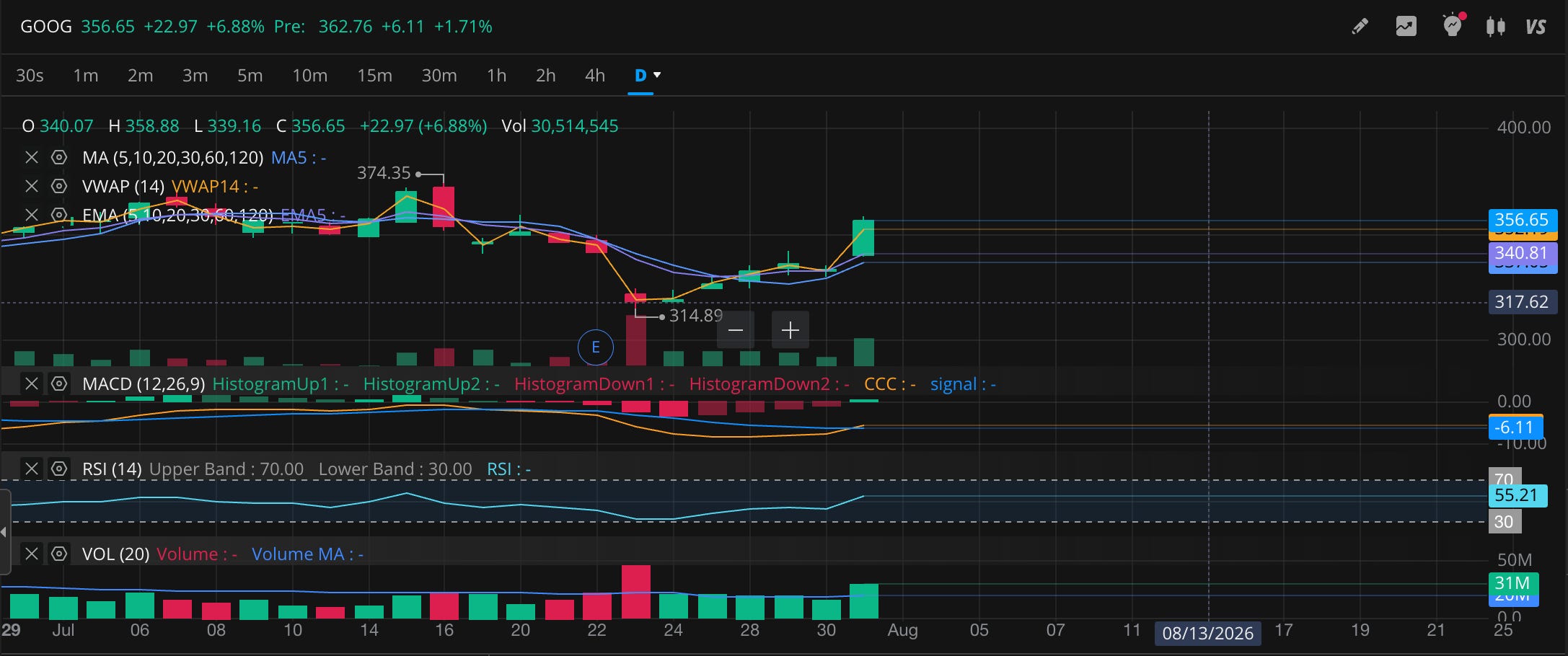
Task: Remove the EMA indicator overlay
Action: pos(32,215)
